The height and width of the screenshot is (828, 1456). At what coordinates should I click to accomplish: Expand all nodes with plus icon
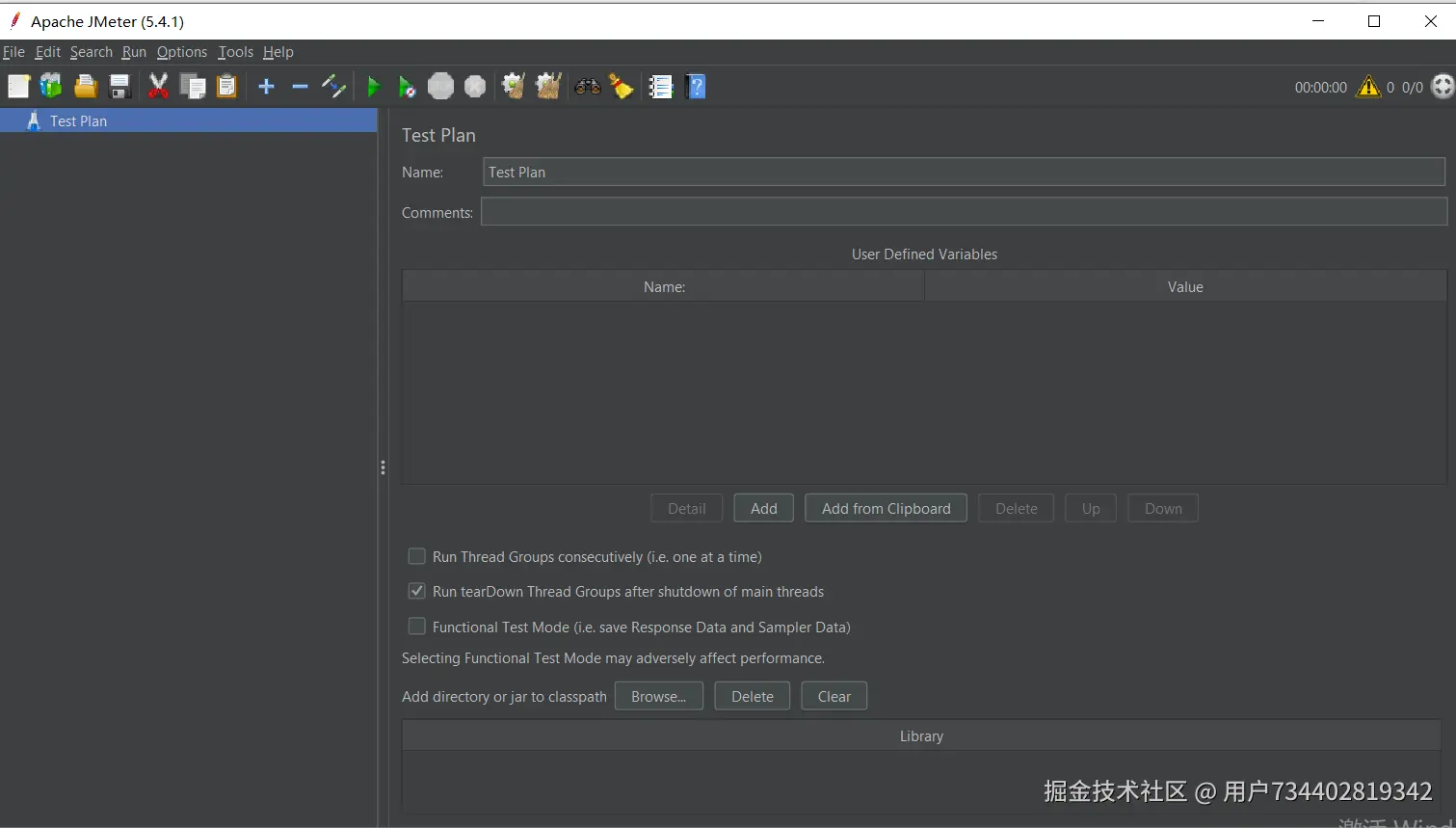pyautogui.click(x=267, y=87)
